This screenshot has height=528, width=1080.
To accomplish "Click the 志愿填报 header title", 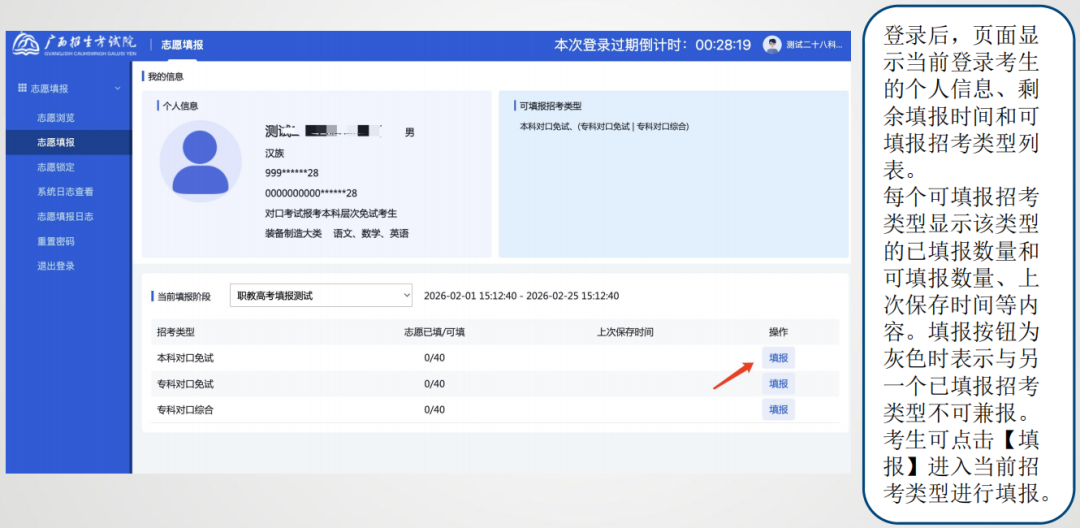I will click(x=182, y=45).
